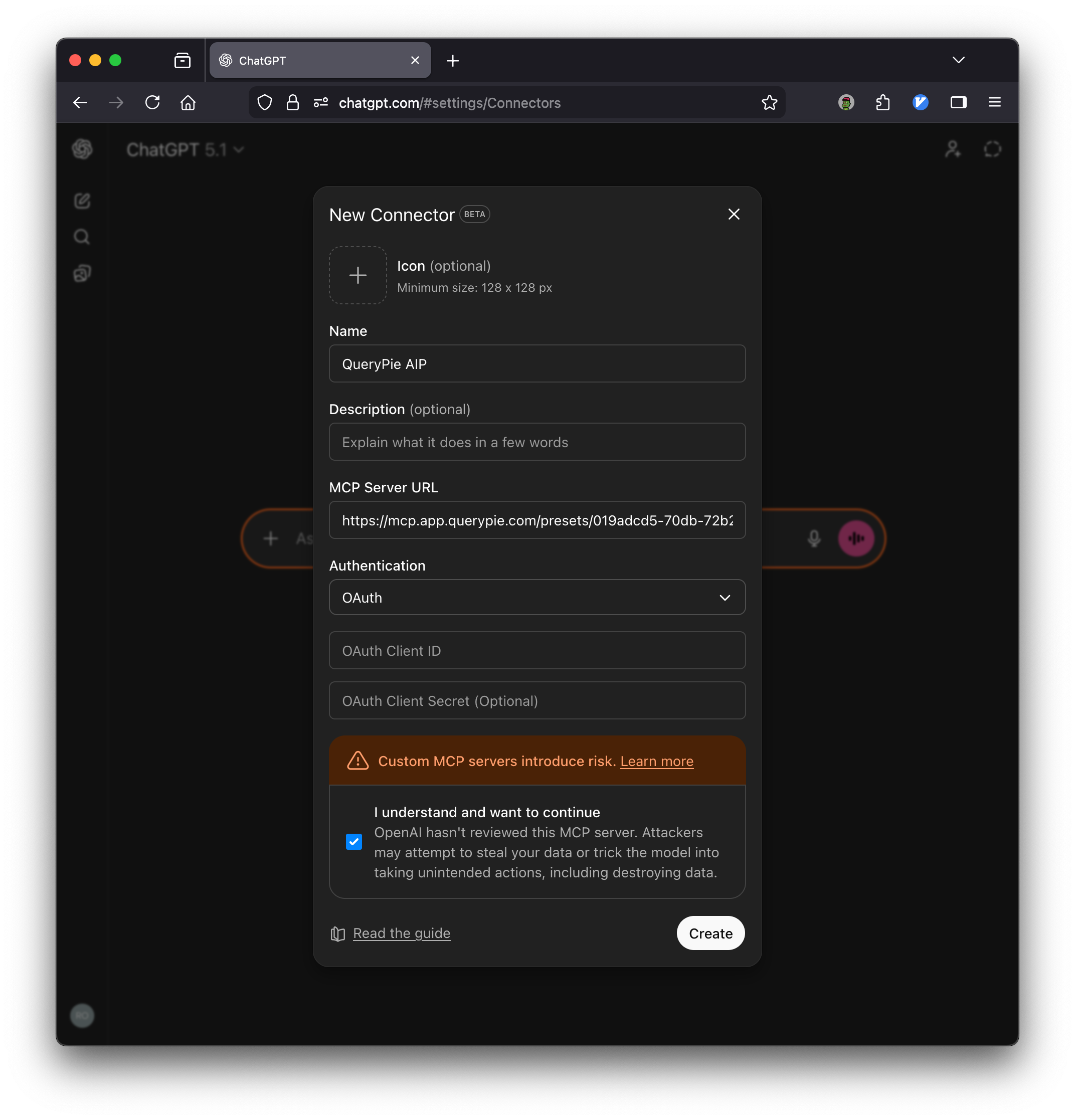Screen dimensions: 1075x1120
Task: Start voice mode with the pink waveform button
Action: [x=855, y=538]
